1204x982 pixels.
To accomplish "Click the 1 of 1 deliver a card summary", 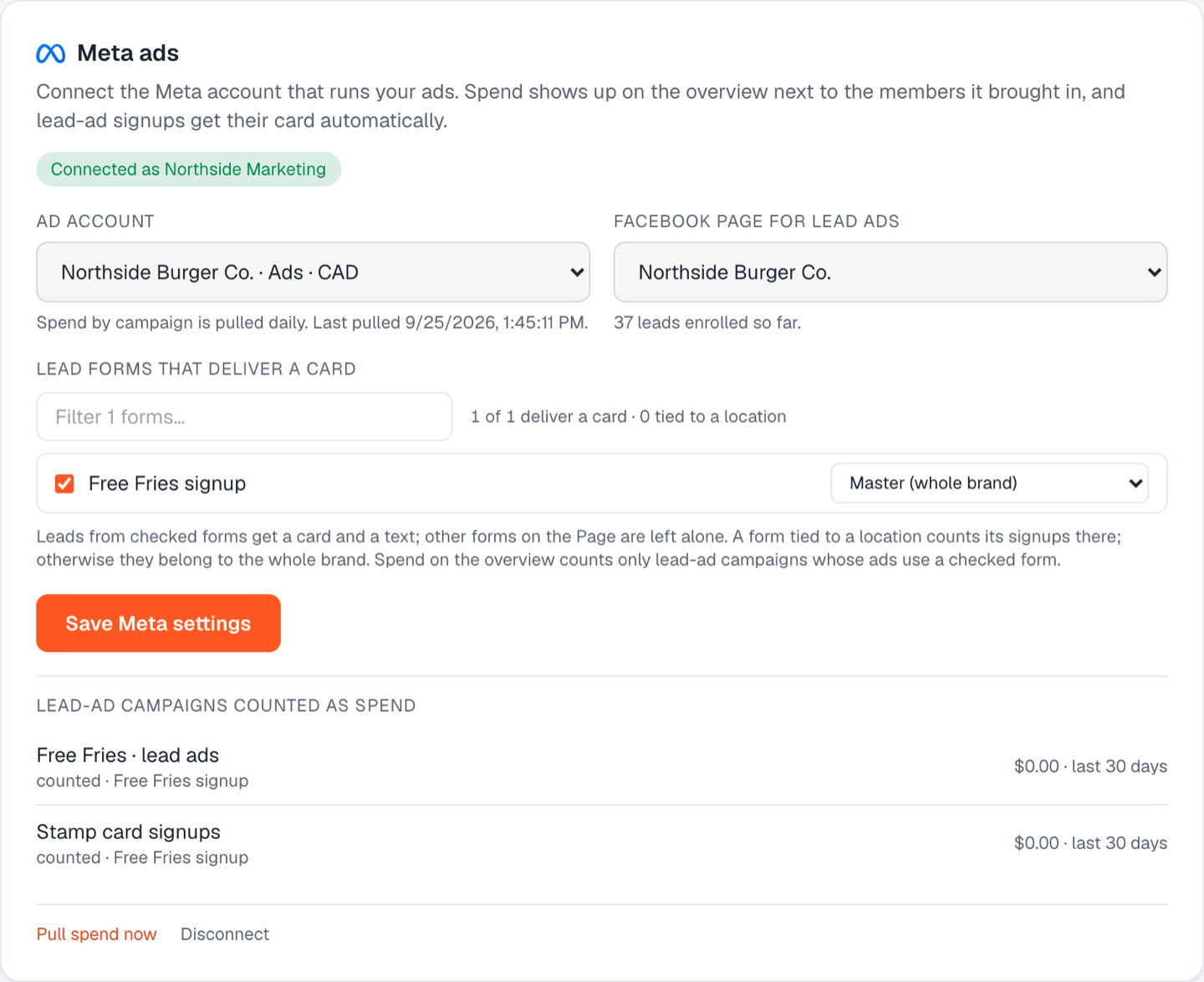I will (x=628, y=417).
